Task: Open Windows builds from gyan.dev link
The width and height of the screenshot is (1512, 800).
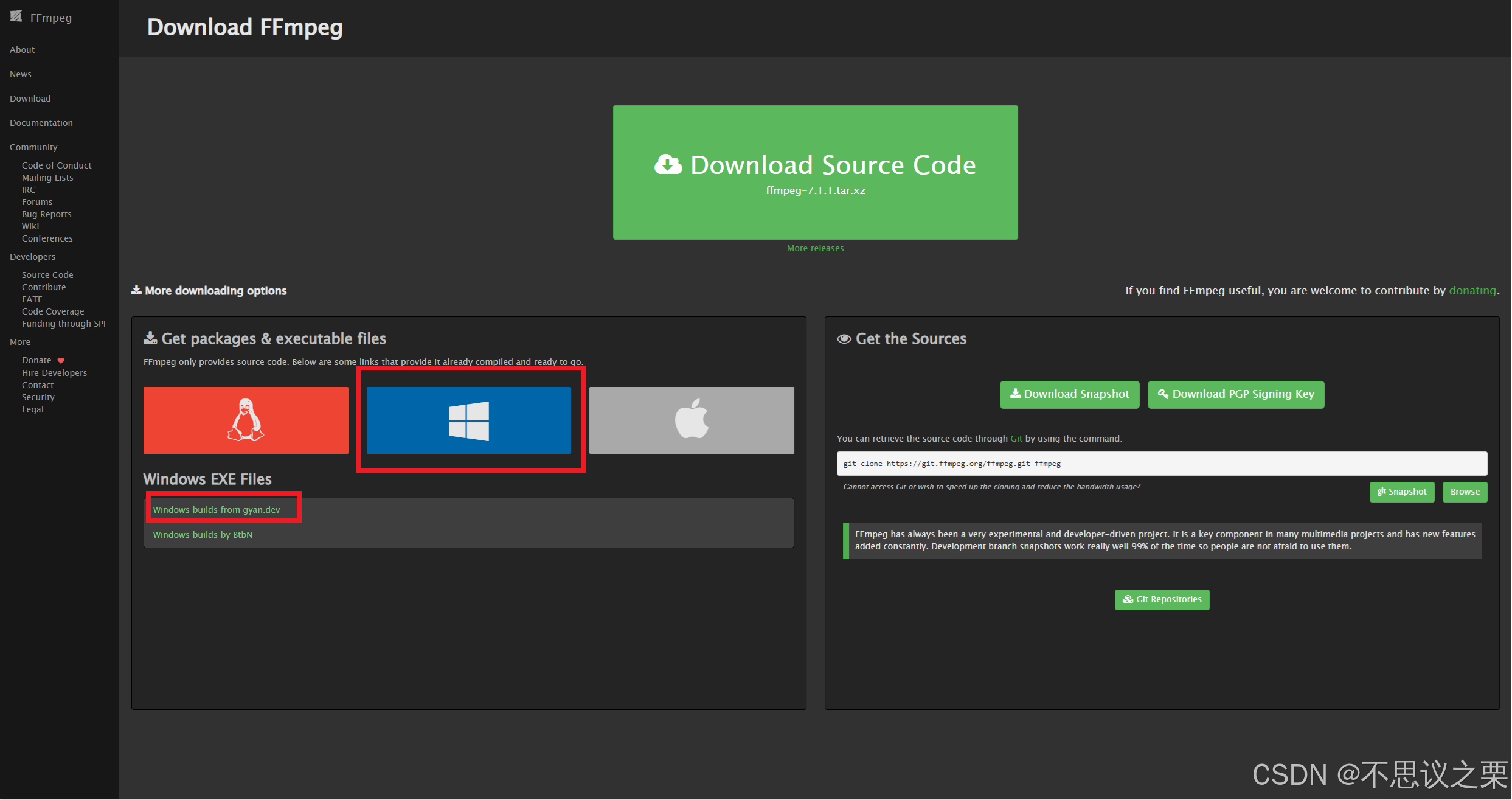Action: [x=217, y=510]
